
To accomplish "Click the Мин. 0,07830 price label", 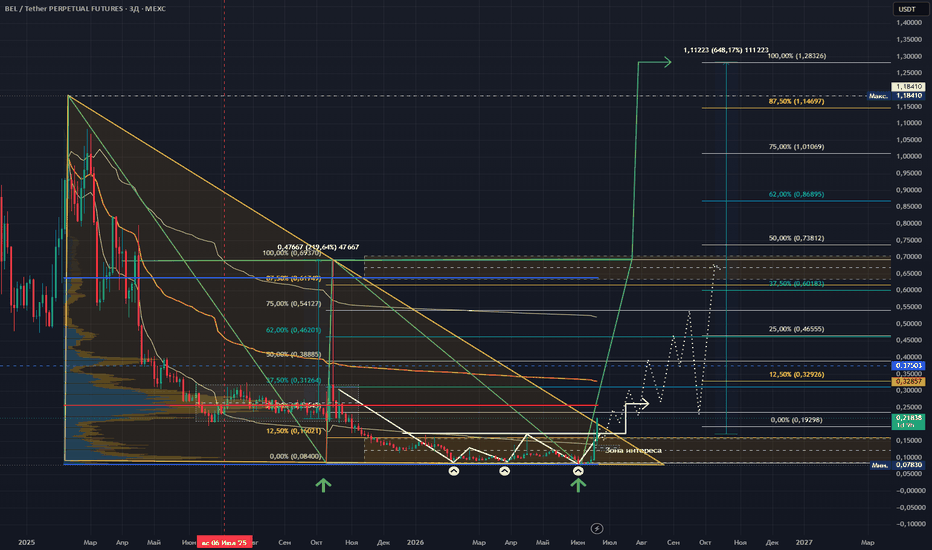I will click(896, 465).
